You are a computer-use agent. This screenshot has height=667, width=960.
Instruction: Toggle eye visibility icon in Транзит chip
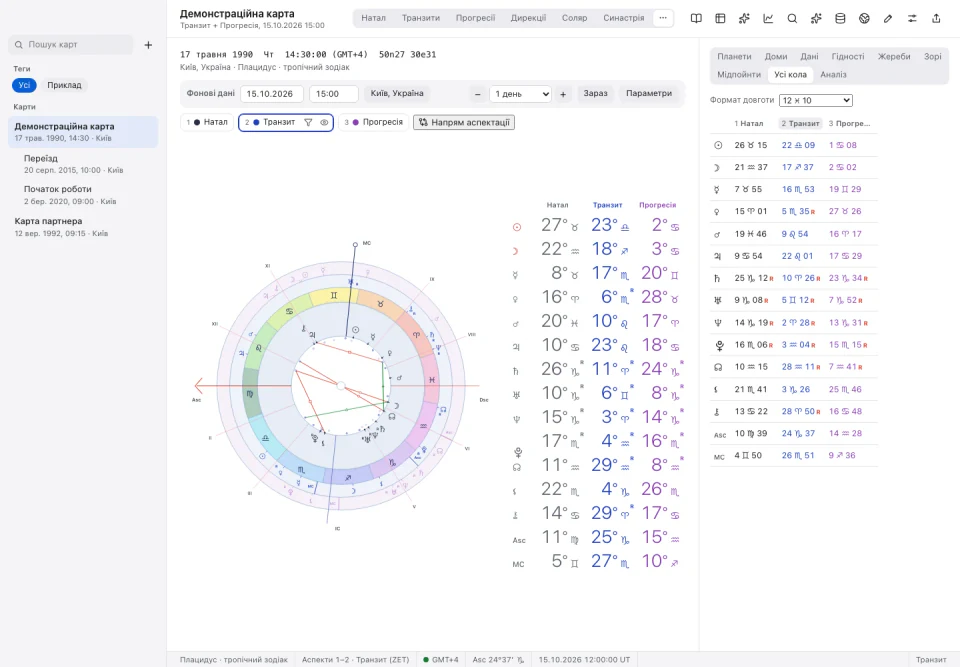click(x=324, y=122)
